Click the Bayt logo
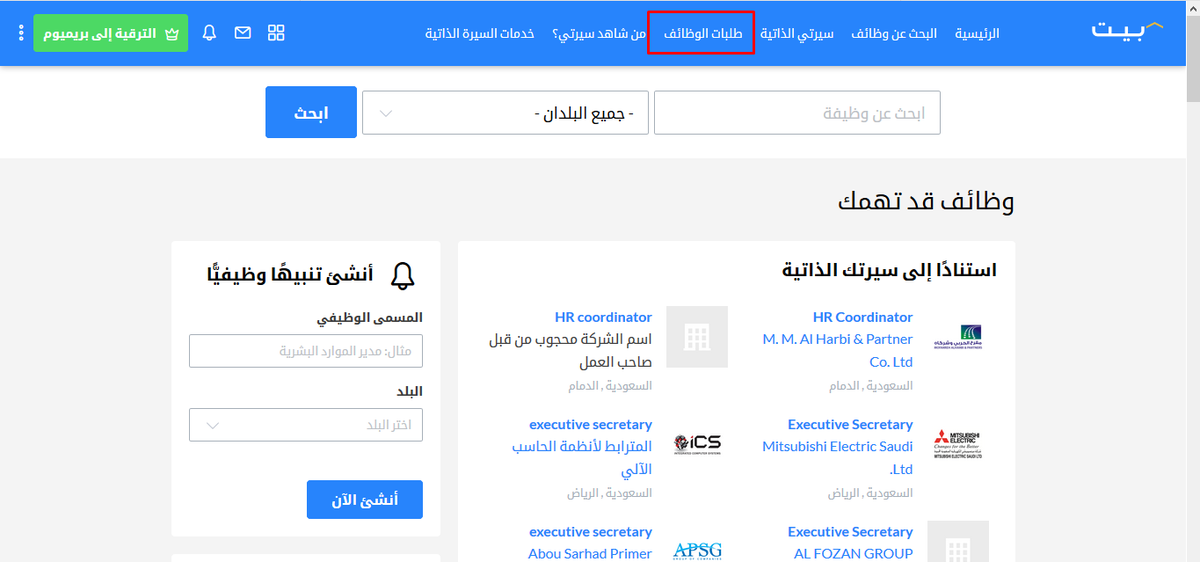Screen dimensions: 1200x562 1128,30
